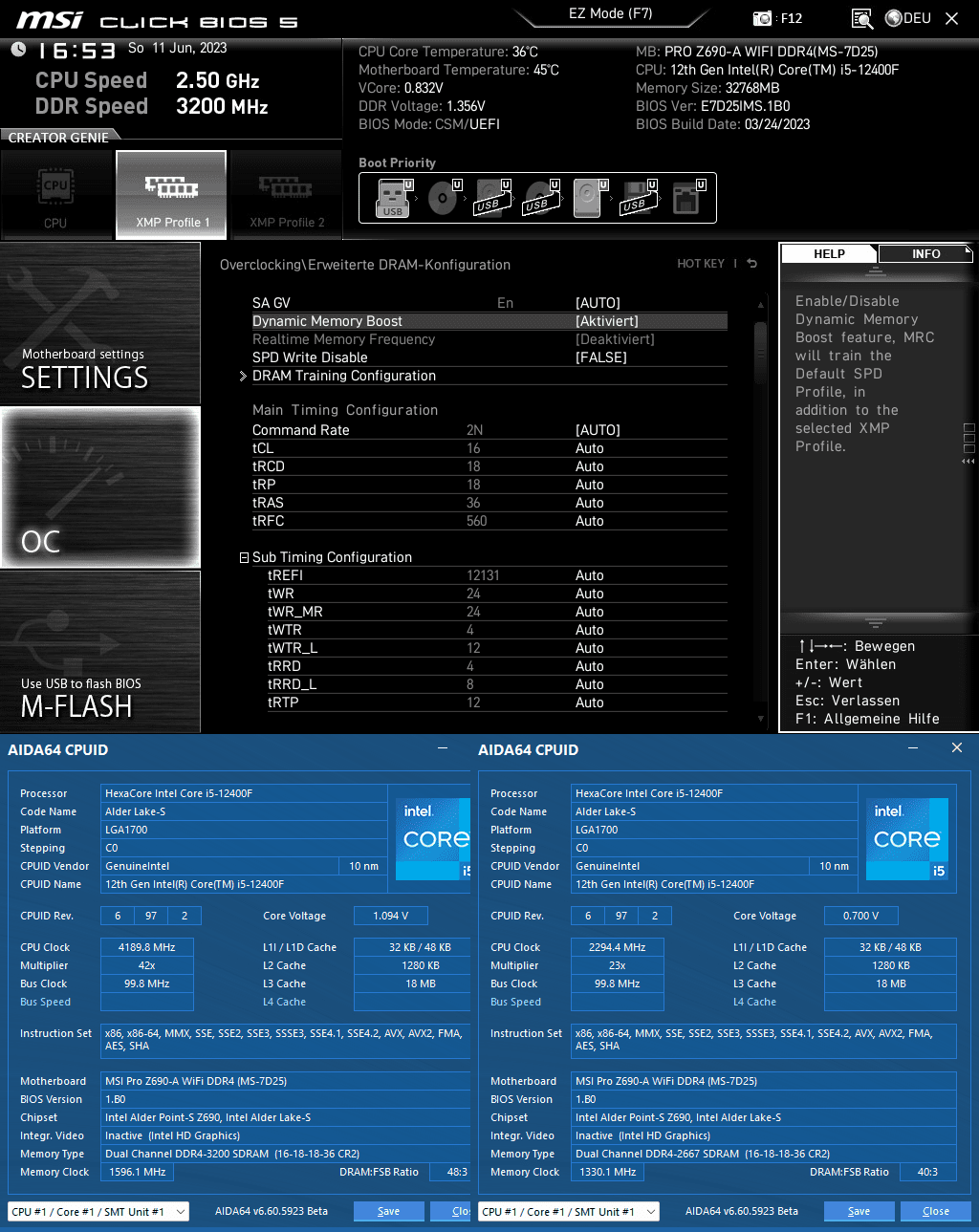Click the DEU language label
979x1232 pixels.
click(x=917, y=18)
